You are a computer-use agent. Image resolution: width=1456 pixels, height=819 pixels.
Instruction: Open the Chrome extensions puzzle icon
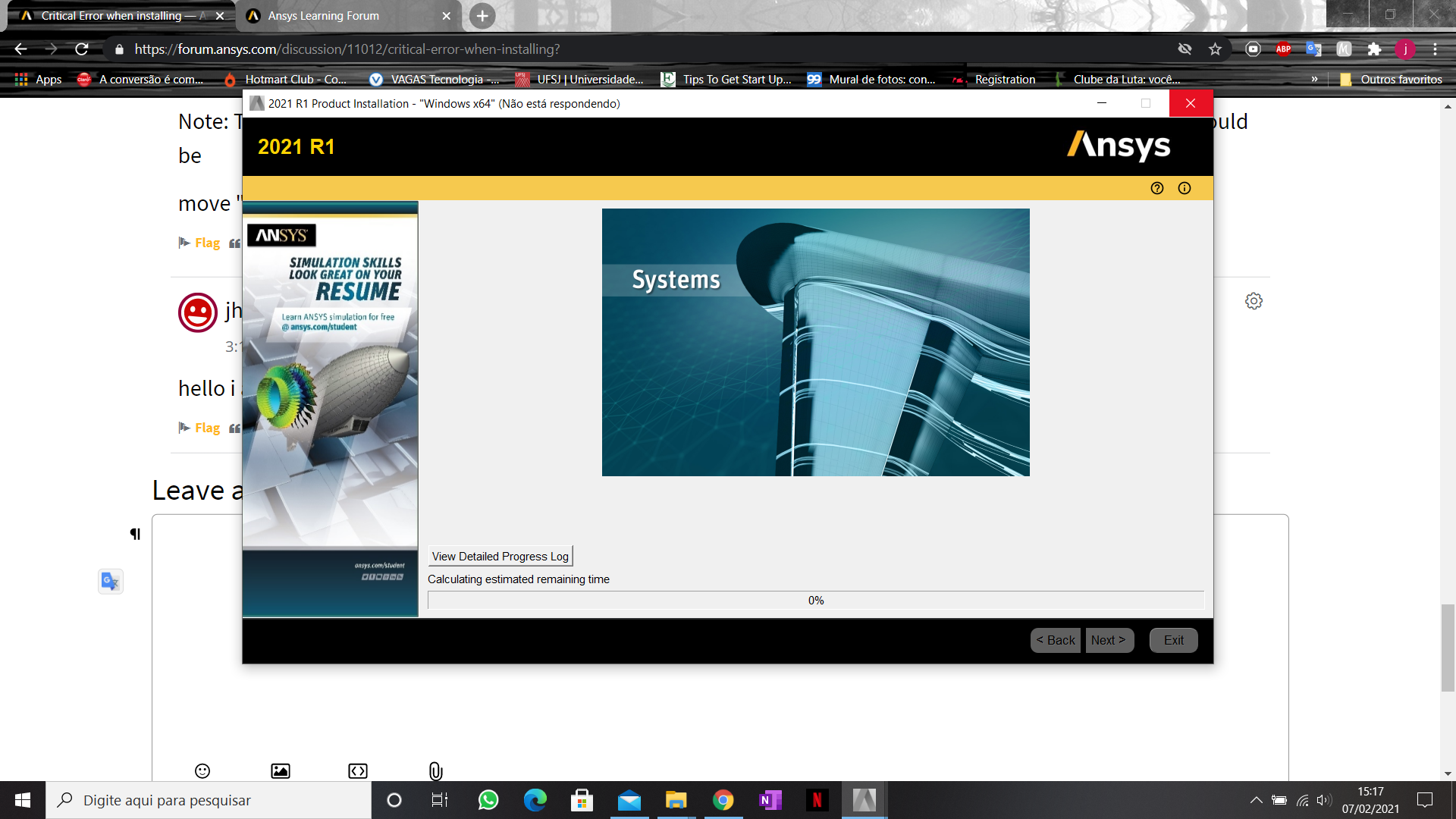click(1374, 49)
